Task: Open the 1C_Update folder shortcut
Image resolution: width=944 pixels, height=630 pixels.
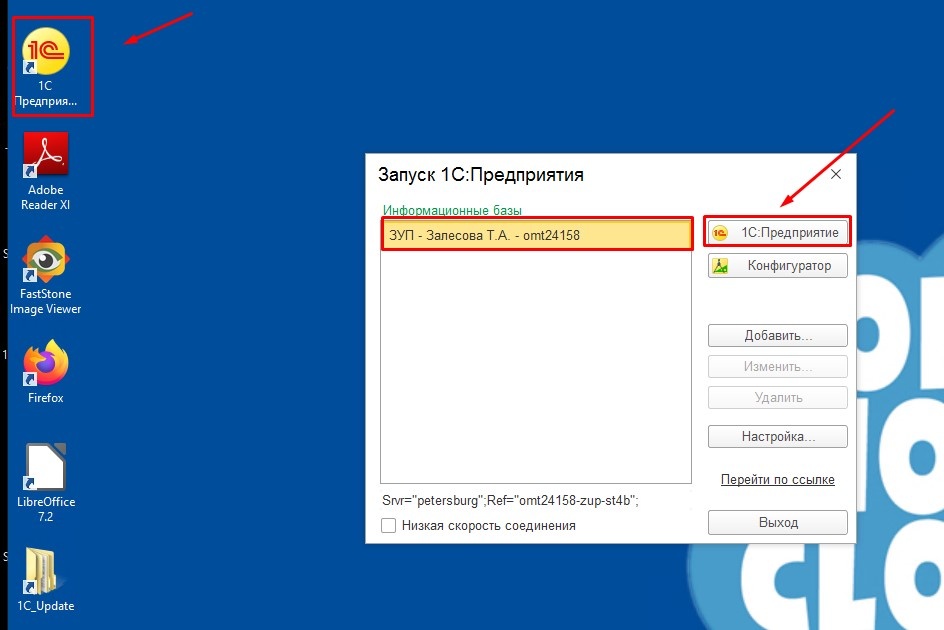Action: (x=46, y=580)
